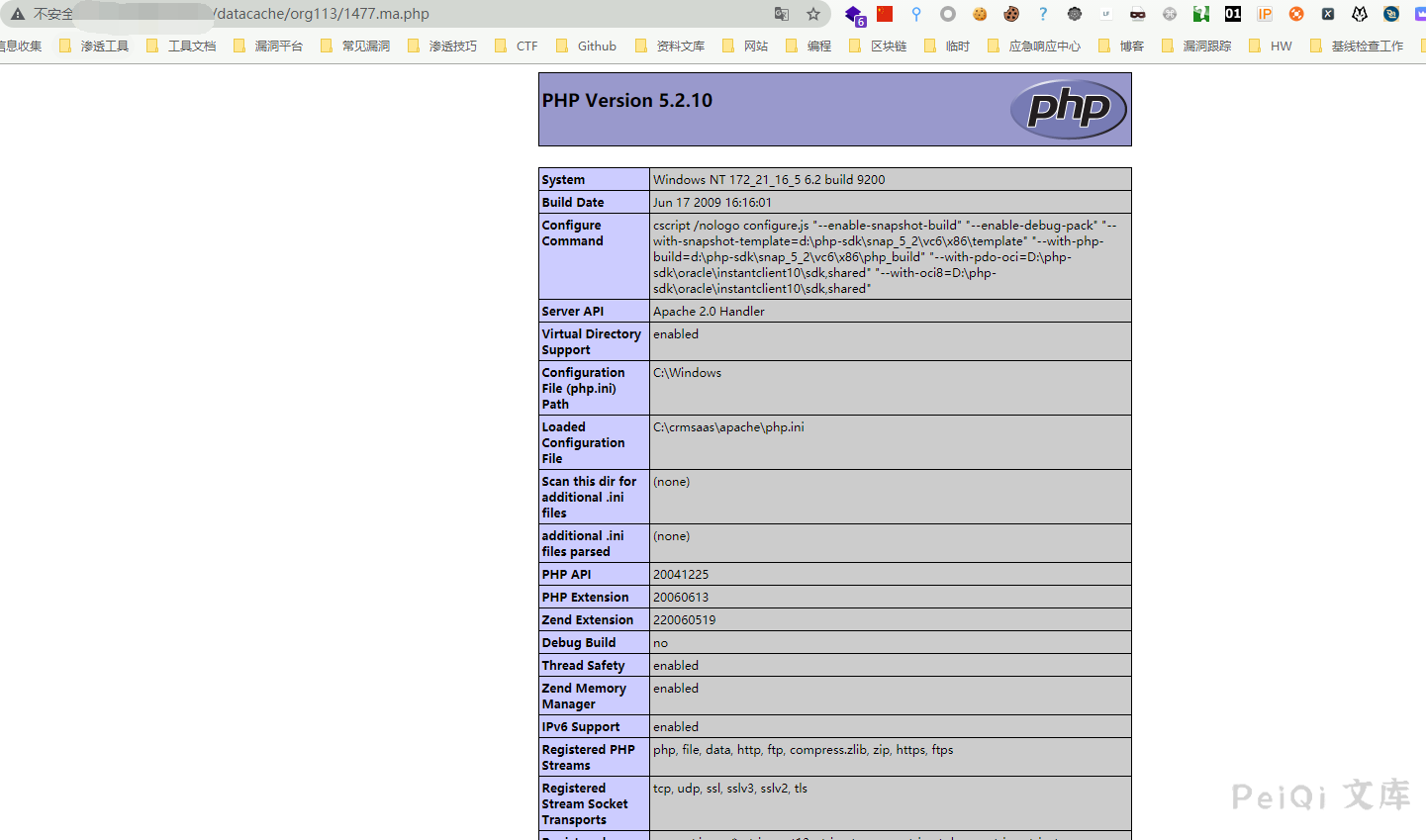Open the purple extension with badge 6
This screenshot has width=1426, height=840.
point(854,15)
